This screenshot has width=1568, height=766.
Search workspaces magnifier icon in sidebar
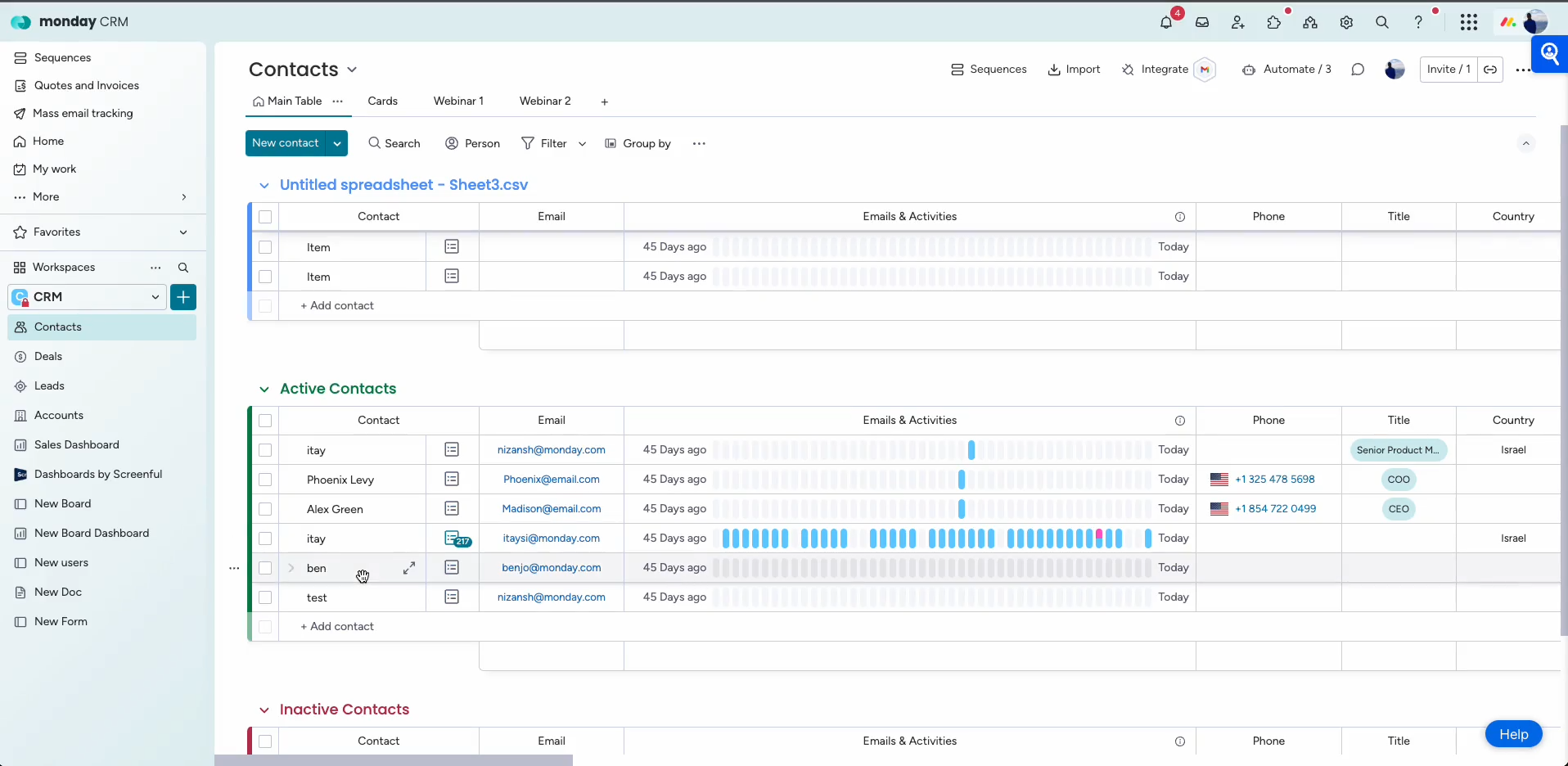(183, 268)
